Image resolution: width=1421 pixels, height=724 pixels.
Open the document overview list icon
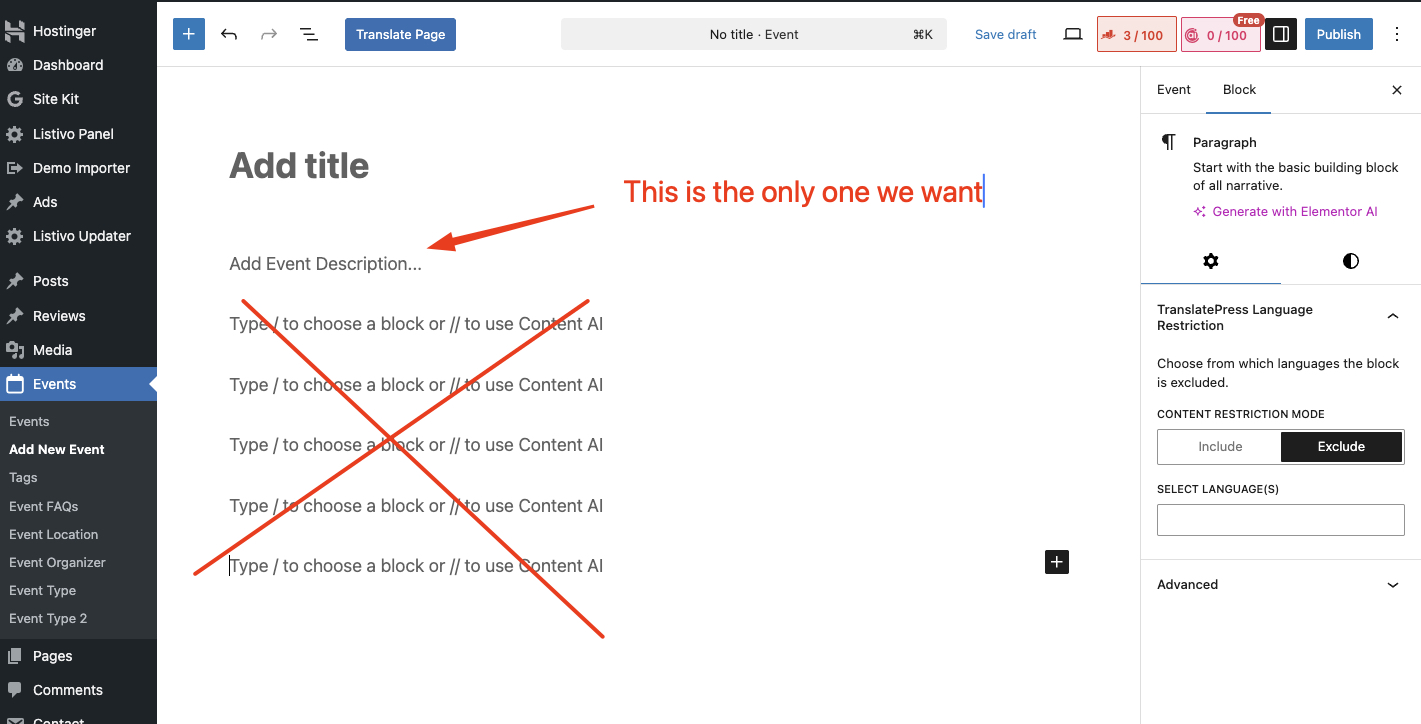click(309, 34)
